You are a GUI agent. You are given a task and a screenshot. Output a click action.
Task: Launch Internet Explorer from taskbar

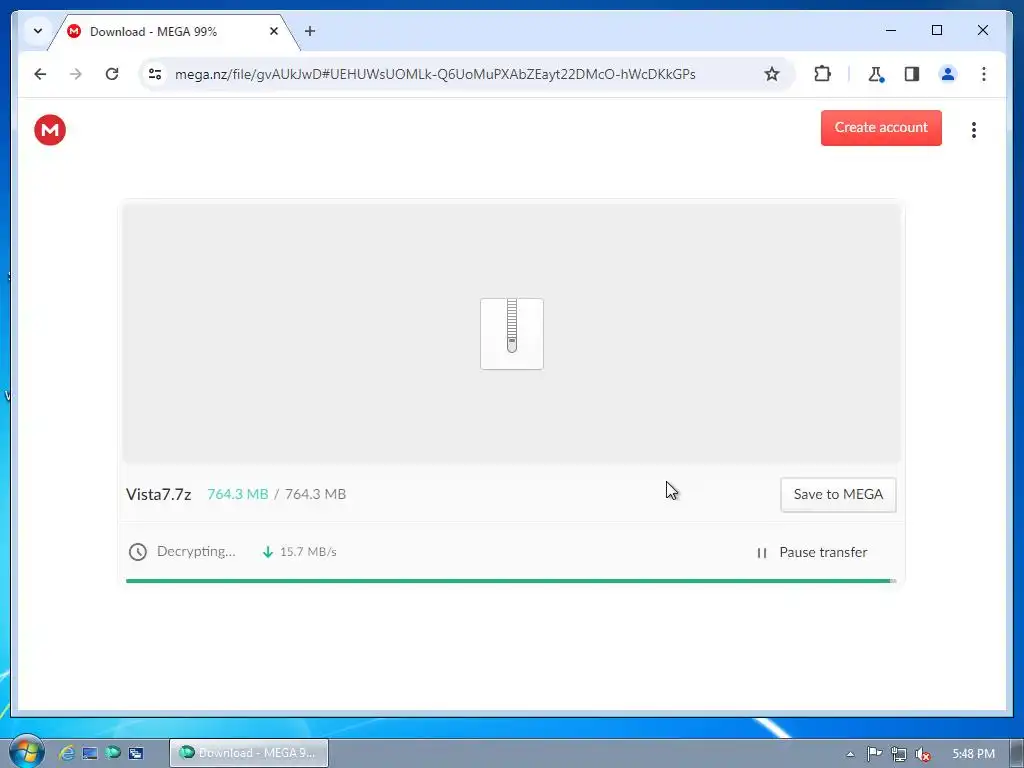[66, 753]
